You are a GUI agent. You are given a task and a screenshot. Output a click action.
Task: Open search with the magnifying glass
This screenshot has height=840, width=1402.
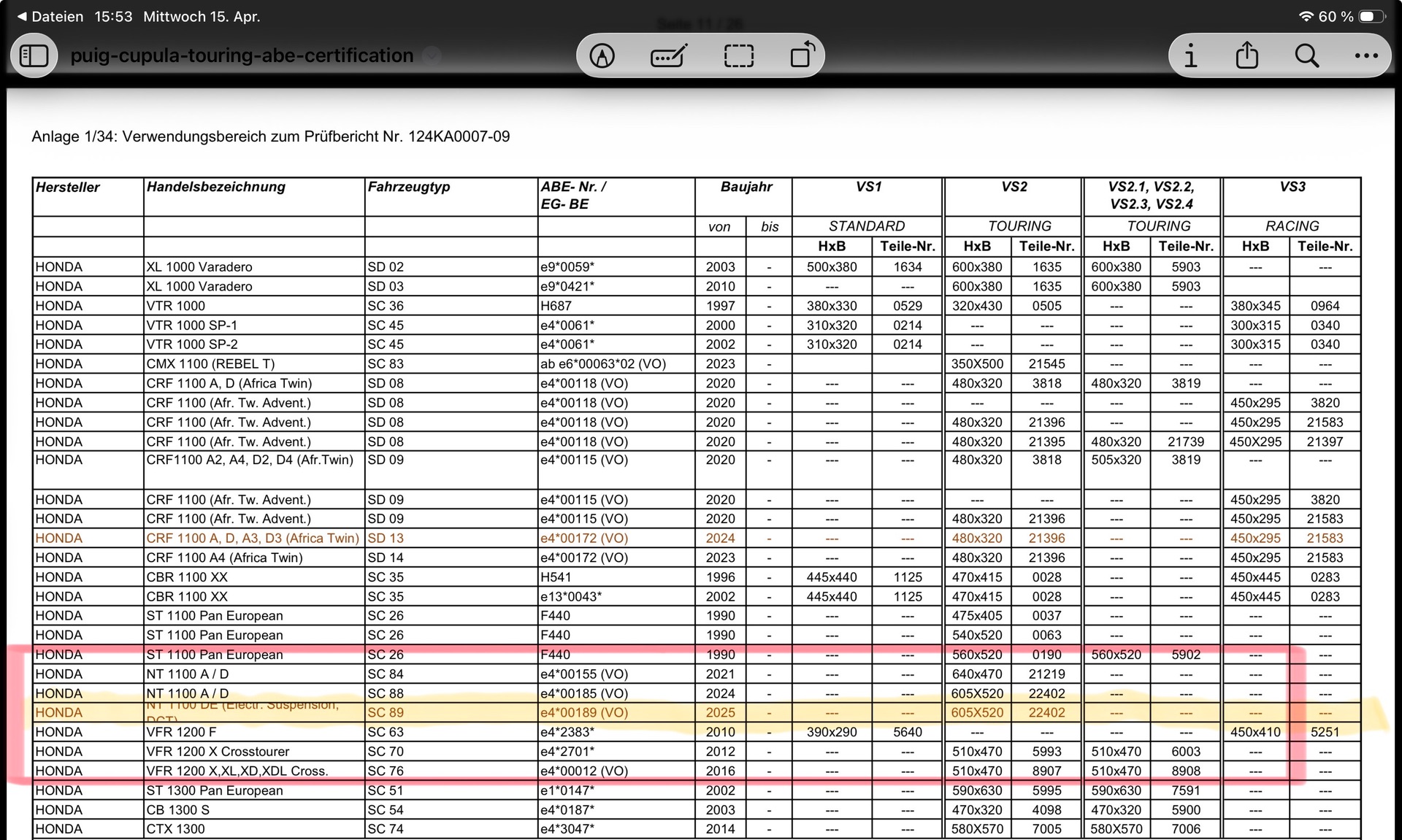(x=1306, y=55)
